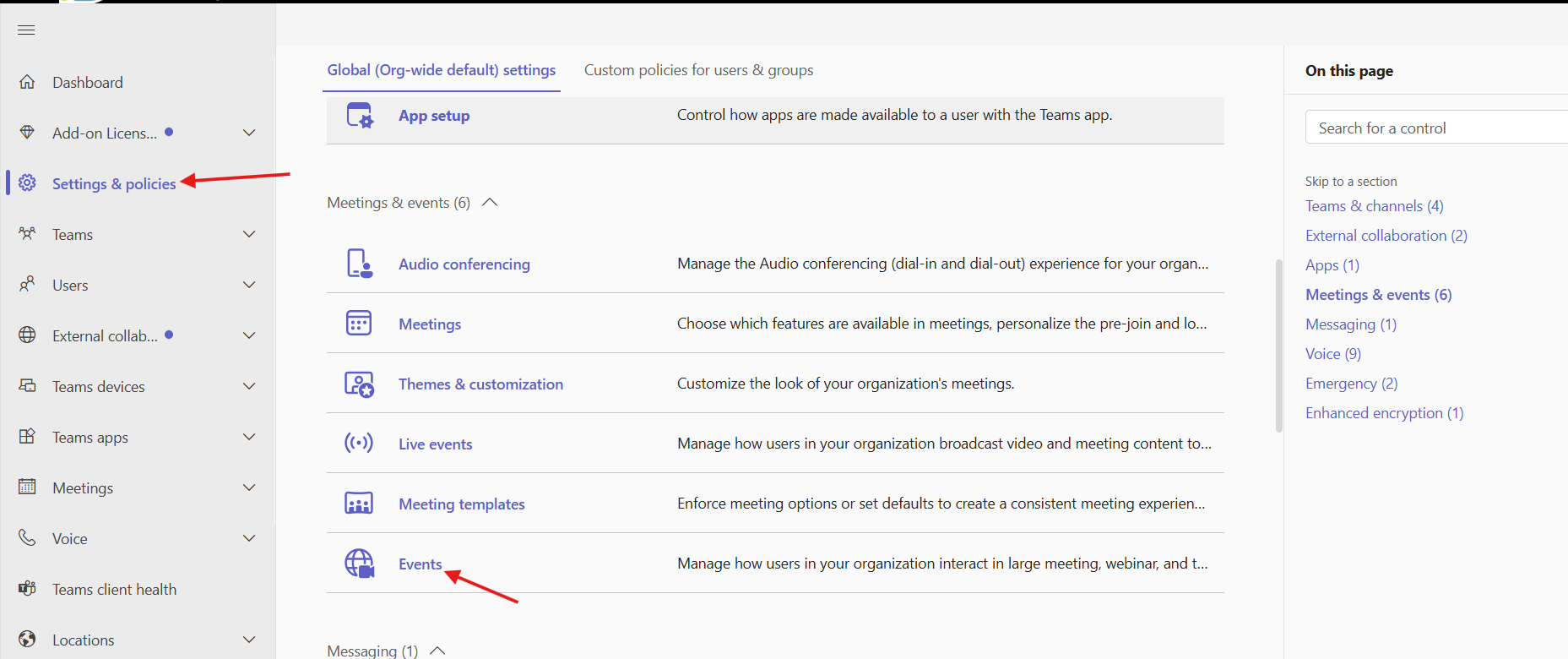Switch to Global (Org-wide default) settings tab
Viewport: 1568px width, 659px height.
(442, 70)
